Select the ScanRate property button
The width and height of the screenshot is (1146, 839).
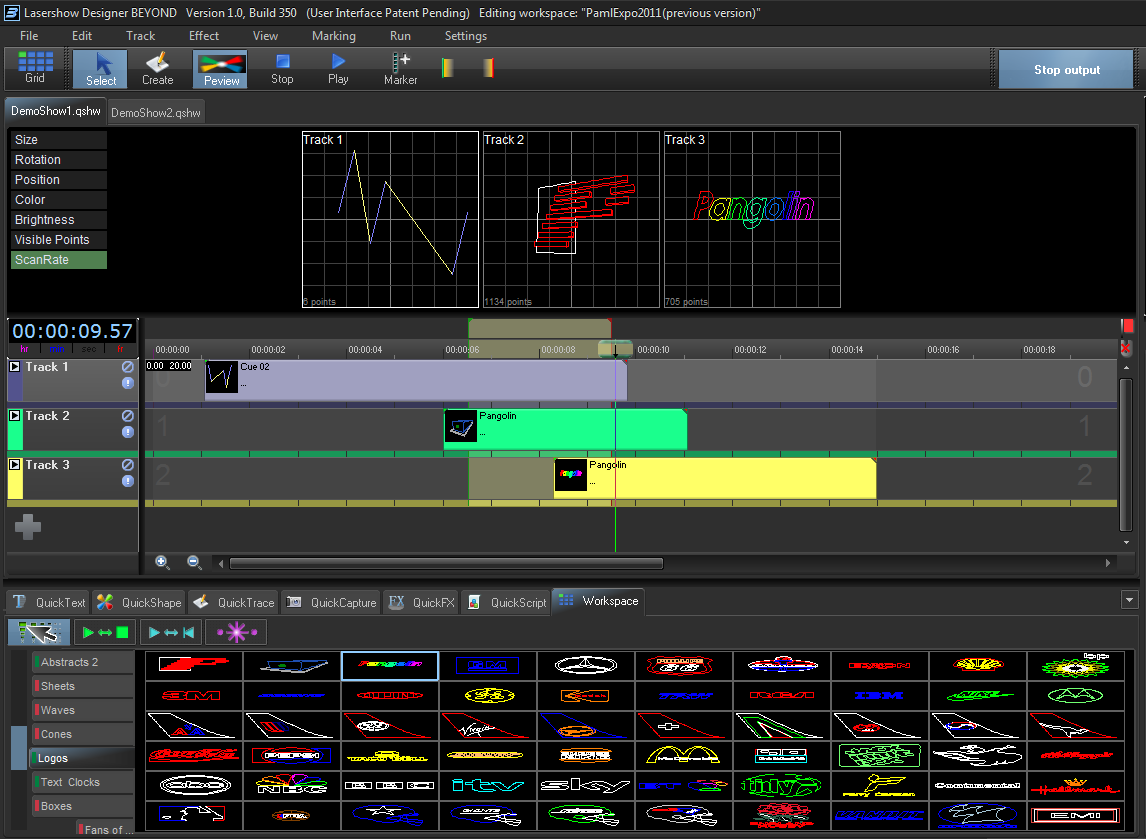point(58,260)
